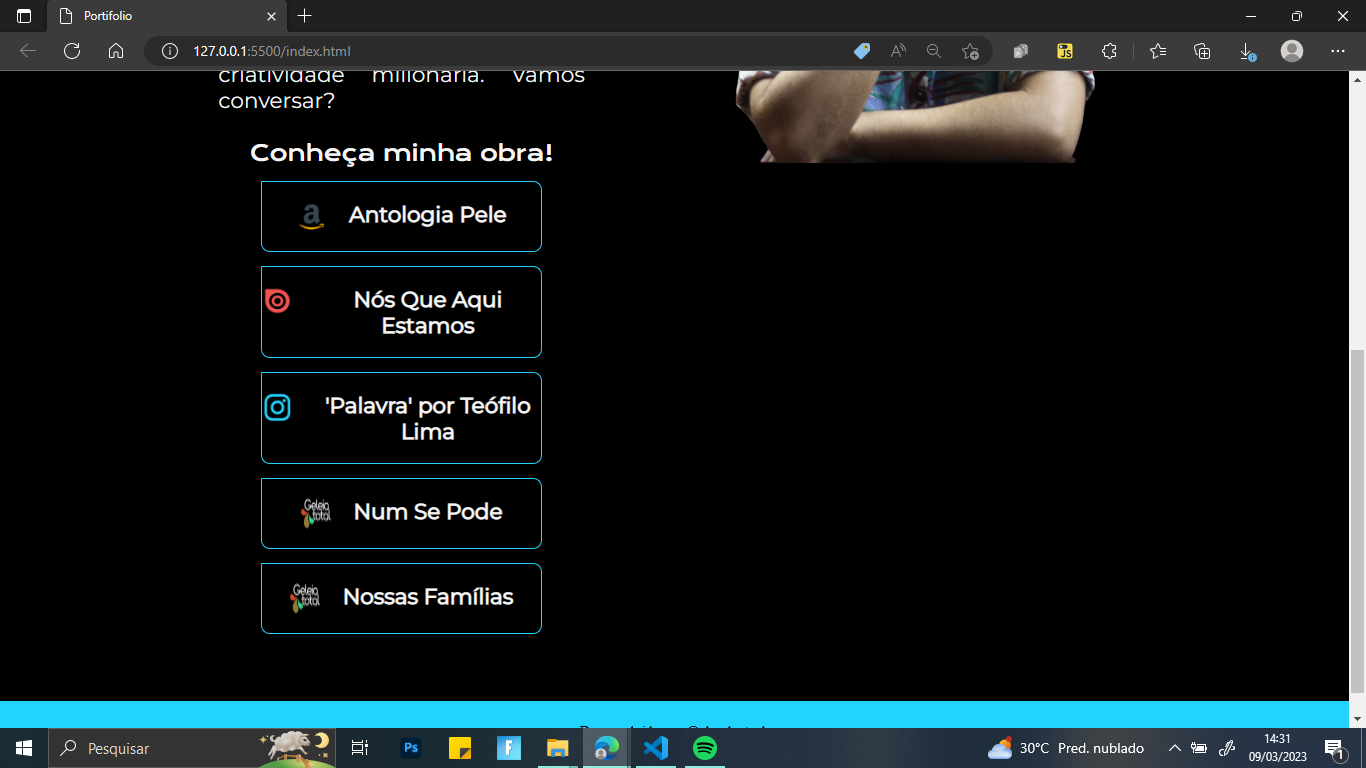Close the Portifolio tab
The width and height of the screenshot is (1366, 768).
pos(271,16)
